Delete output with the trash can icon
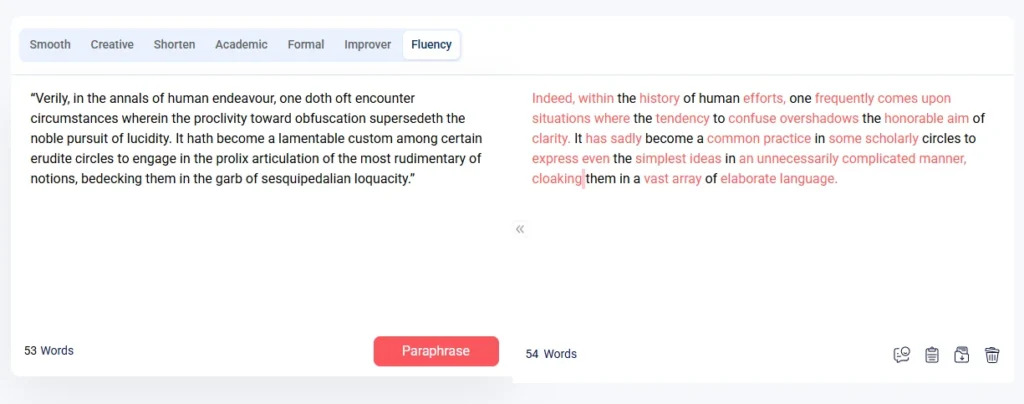This screenshot has width=1024, height=404. 992,354
